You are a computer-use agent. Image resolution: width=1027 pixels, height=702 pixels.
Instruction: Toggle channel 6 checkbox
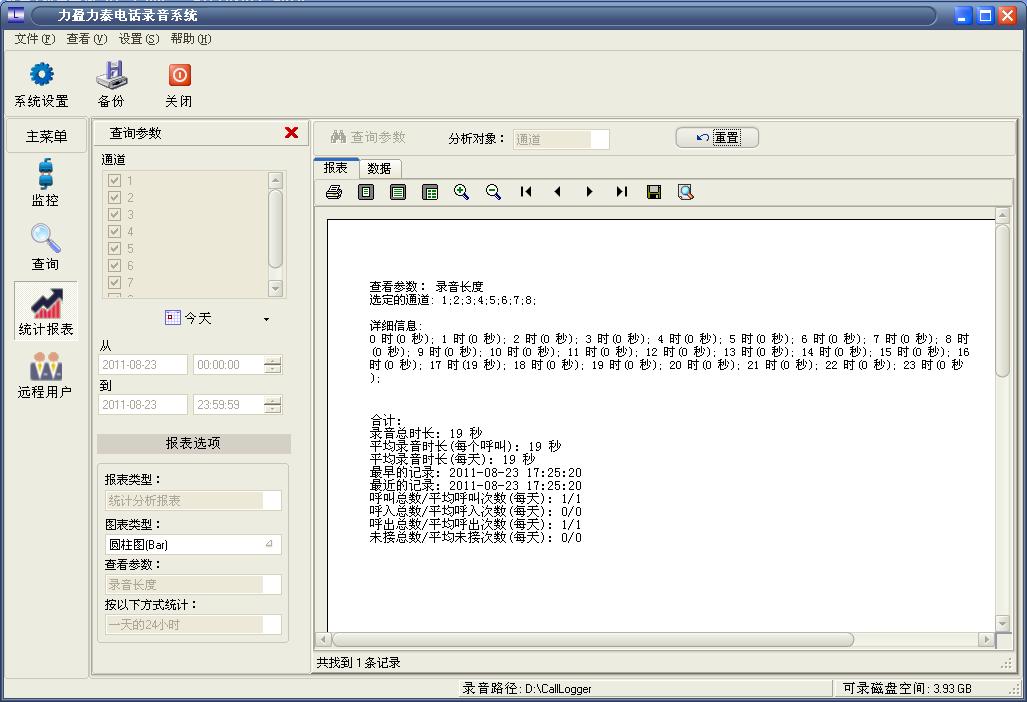point(114,266)
